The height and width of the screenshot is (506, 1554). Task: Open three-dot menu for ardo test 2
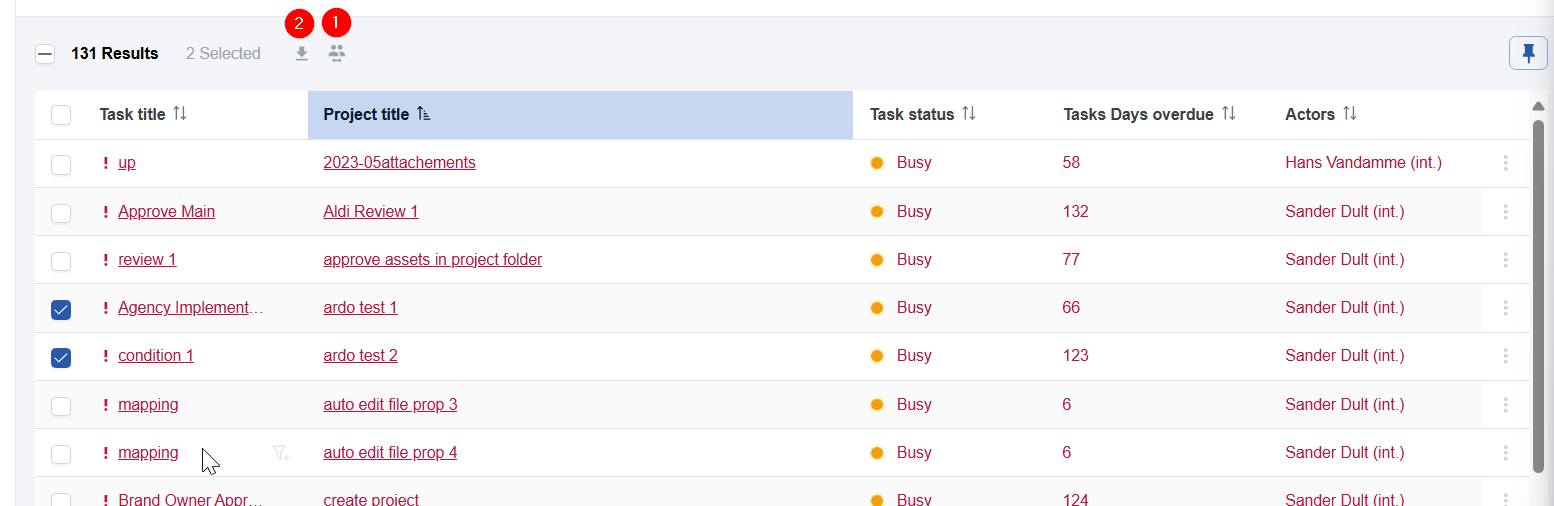pos(1505,356)
